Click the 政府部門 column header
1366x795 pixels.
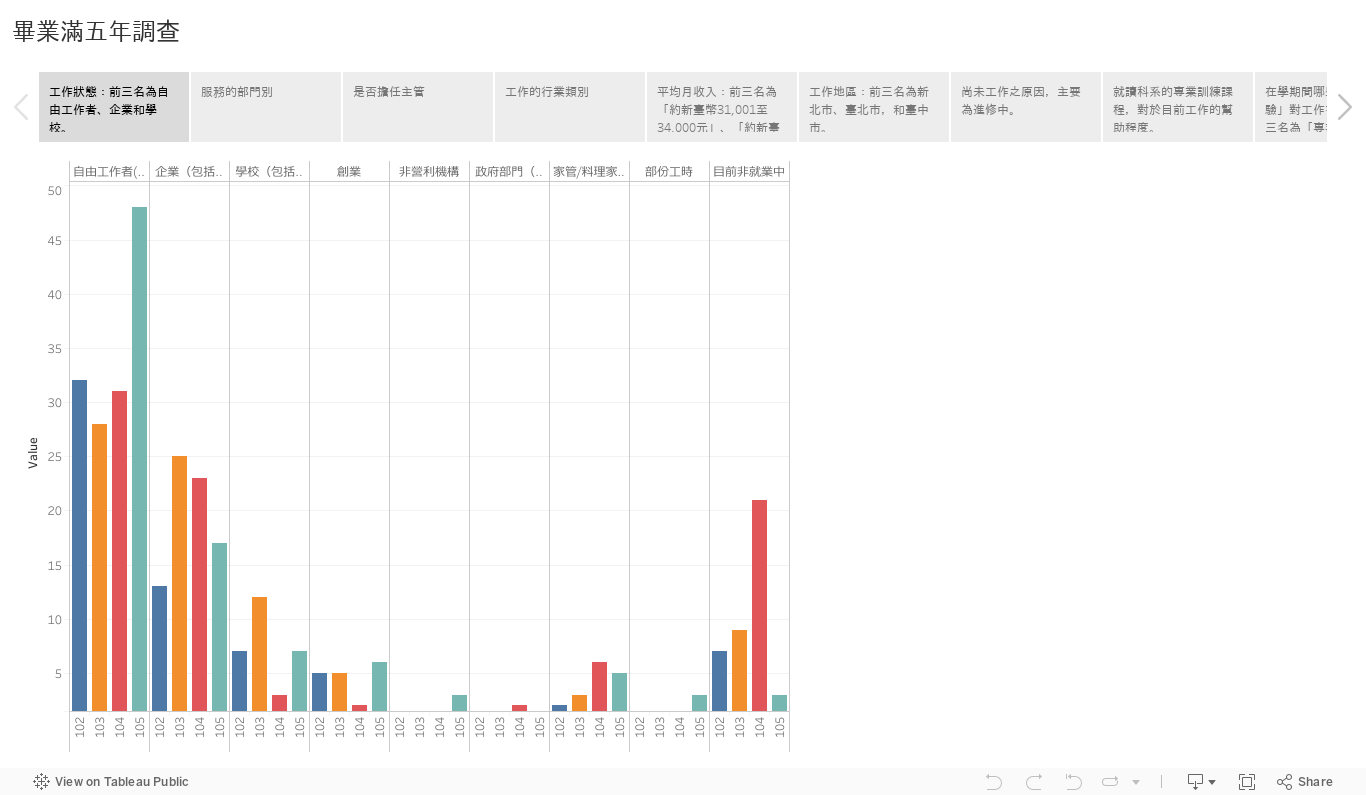click(509, 172)
